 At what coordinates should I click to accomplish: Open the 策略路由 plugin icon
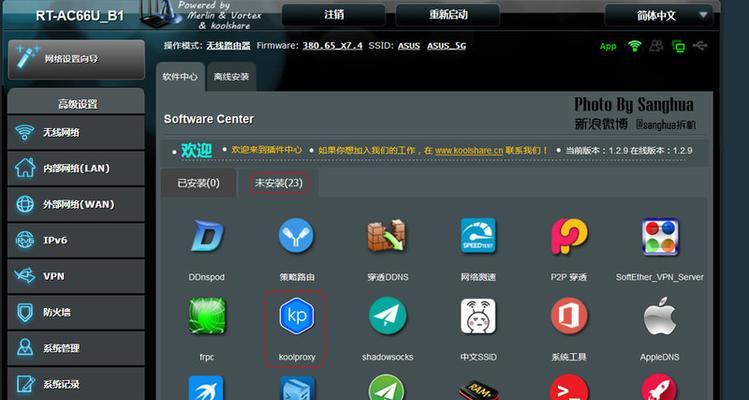[x=296, y=236]
